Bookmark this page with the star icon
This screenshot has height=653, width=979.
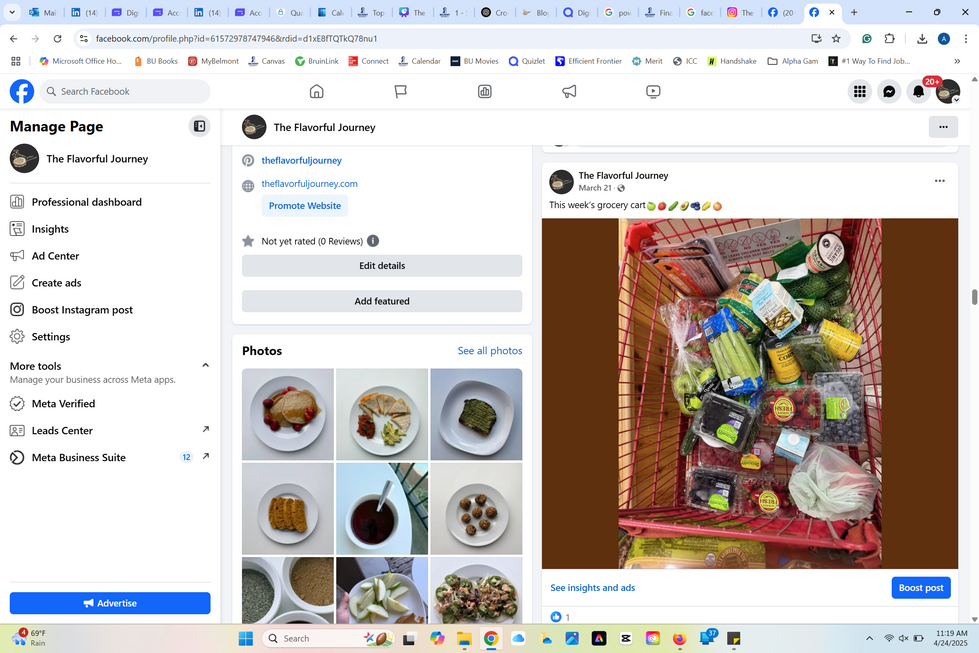(836, 39)
